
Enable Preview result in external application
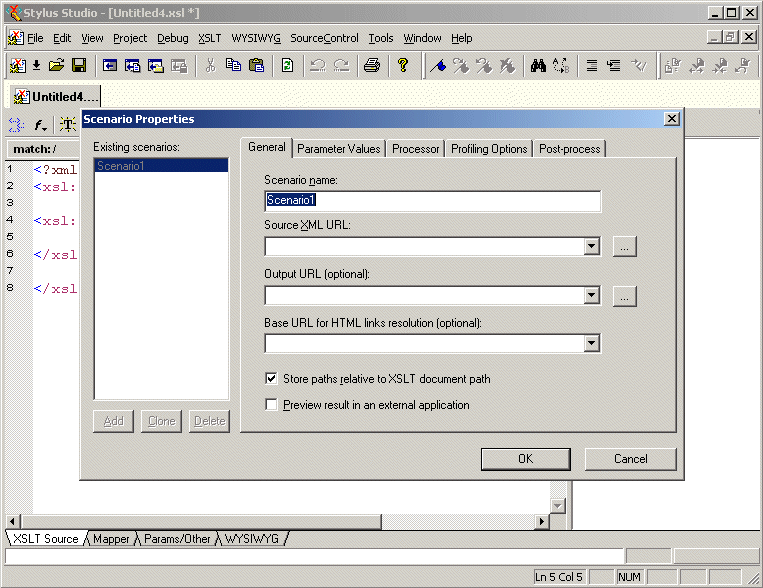point(271,405)
